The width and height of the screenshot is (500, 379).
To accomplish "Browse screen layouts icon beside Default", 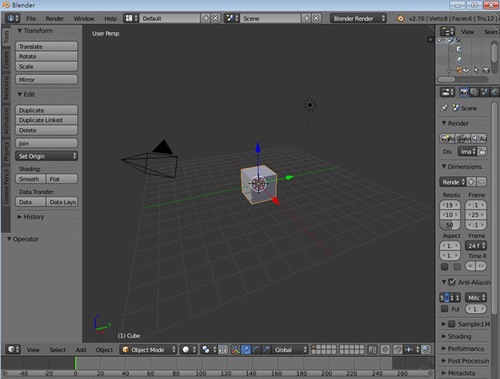I will (x=131, y=18).
